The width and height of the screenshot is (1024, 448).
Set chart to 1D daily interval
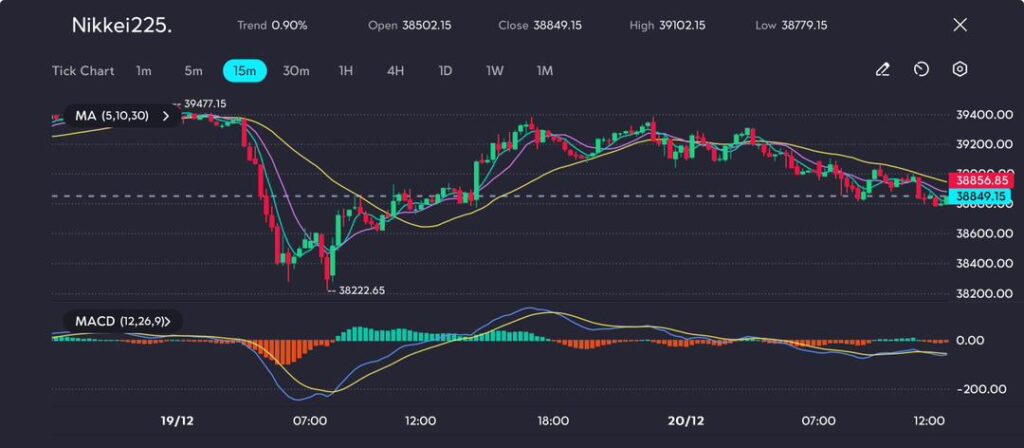coord(445,71)
